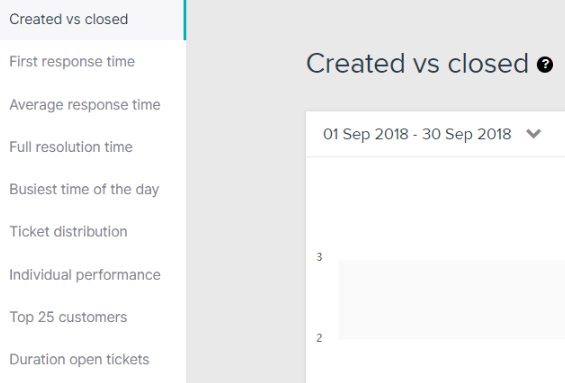Open Full resolution time report
This screenshot has height=383, width=565.
[71, 147]
